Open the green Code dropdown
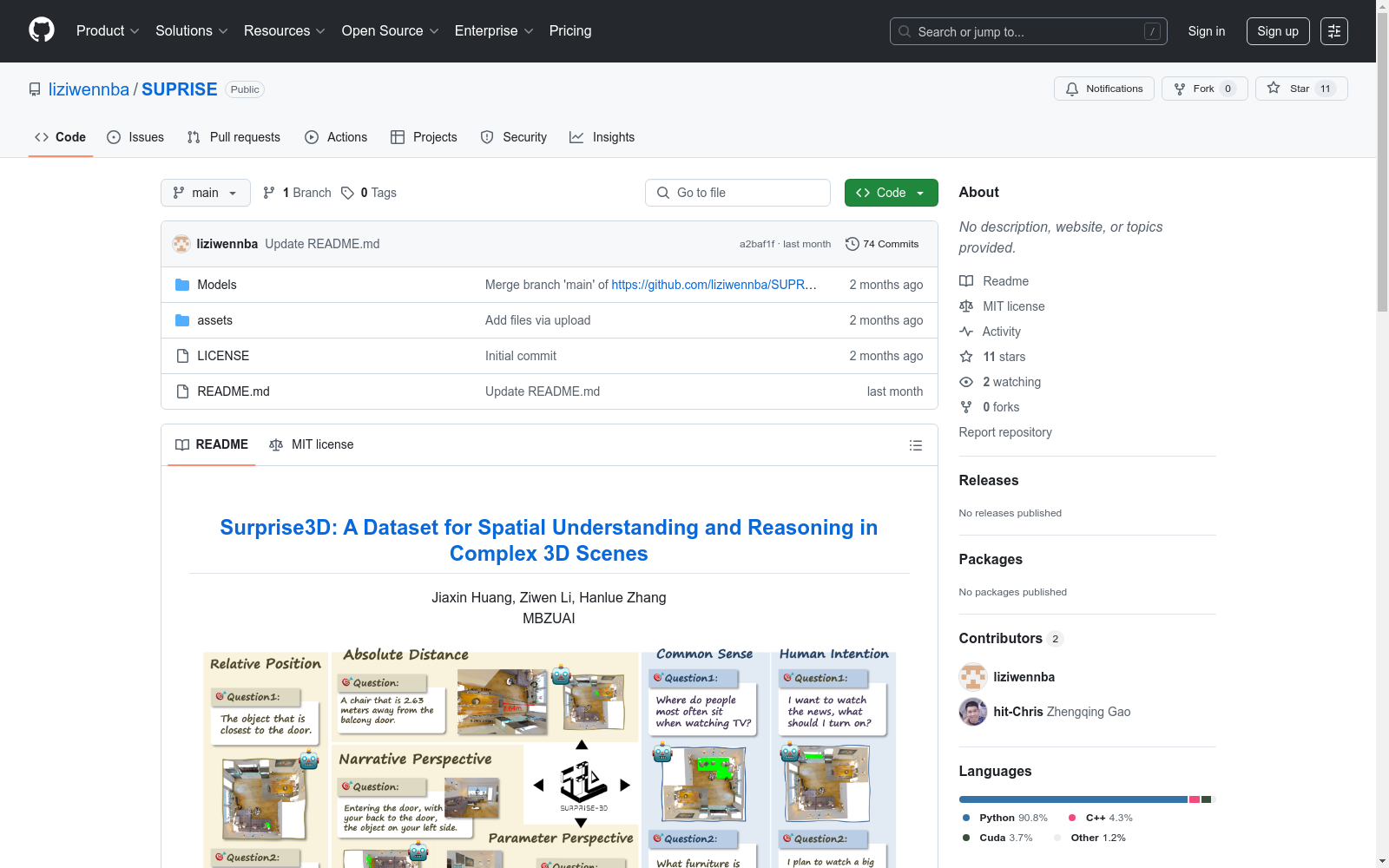 tap(892, 193)
